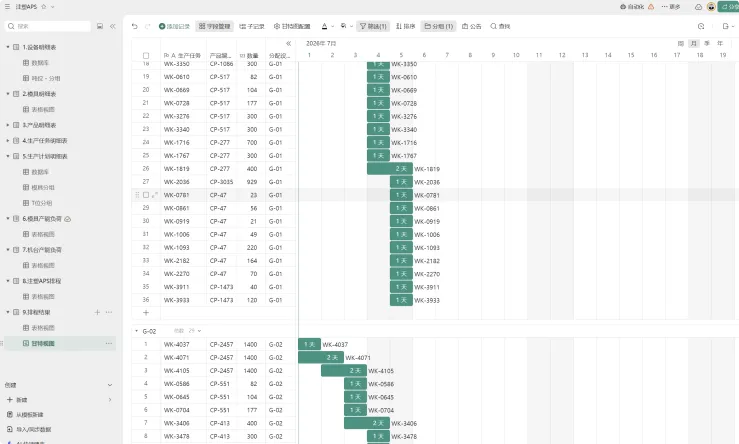Open the sub-record option in the toolbar
The height and width of the screenshot is (444, 739).
pos(252,26)
